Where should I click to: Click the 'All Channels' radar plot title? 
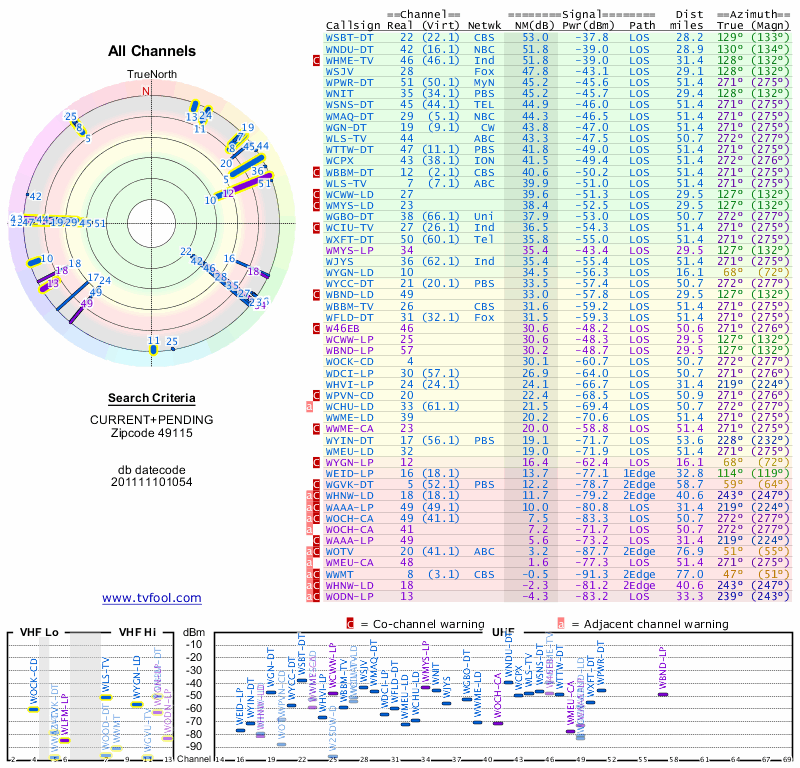click(152, 51)
